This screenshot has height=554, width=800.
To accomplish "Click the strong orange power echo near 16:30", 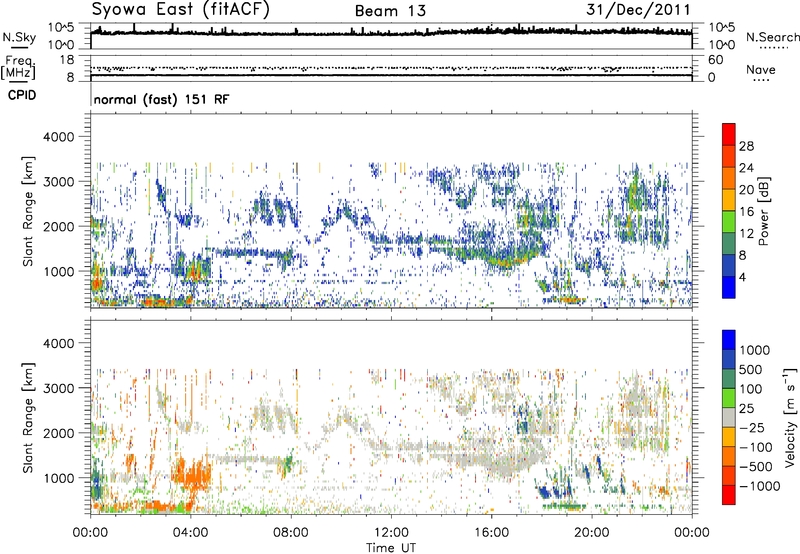I will tap(505, 263).
